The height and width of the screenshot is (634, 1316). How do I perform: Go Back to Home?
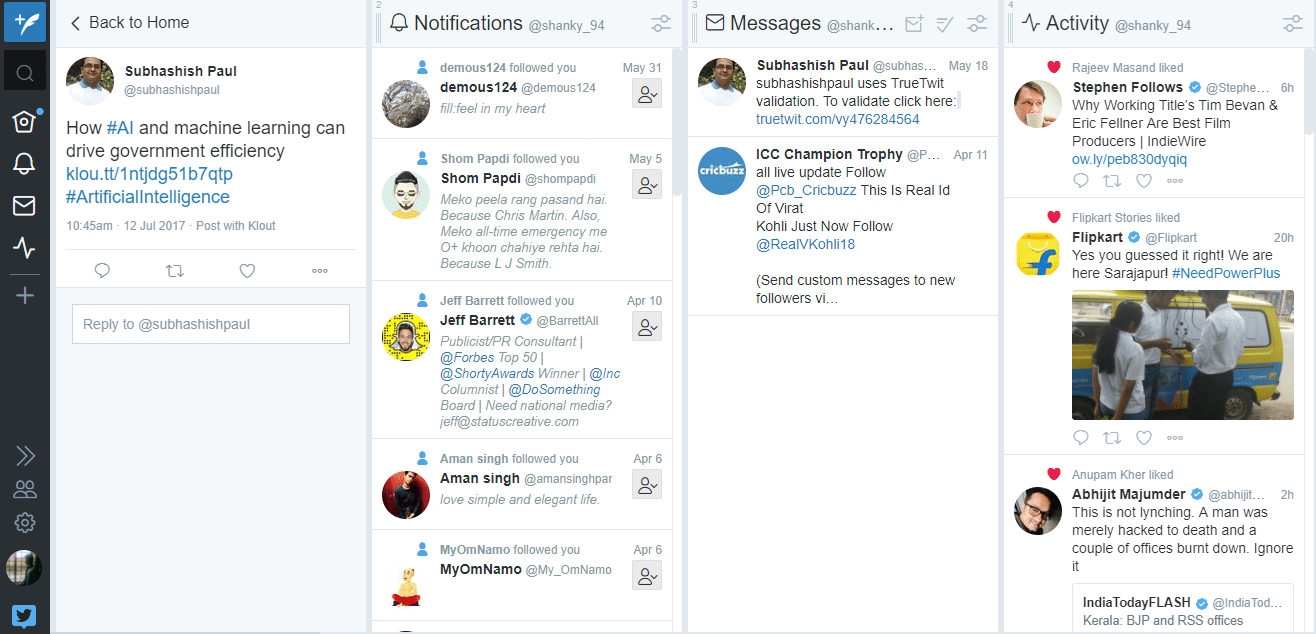(x=129, y=22)
